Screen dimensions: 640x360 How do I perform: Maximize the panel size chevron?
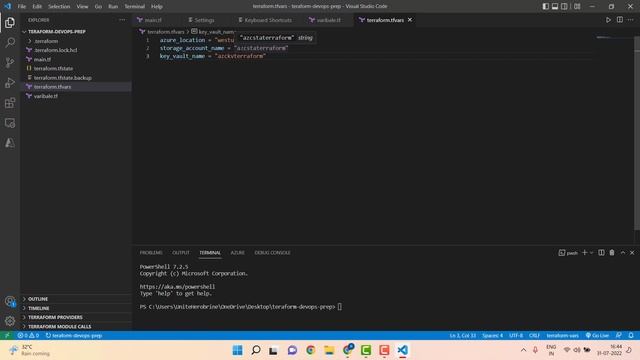pos(623,253)
